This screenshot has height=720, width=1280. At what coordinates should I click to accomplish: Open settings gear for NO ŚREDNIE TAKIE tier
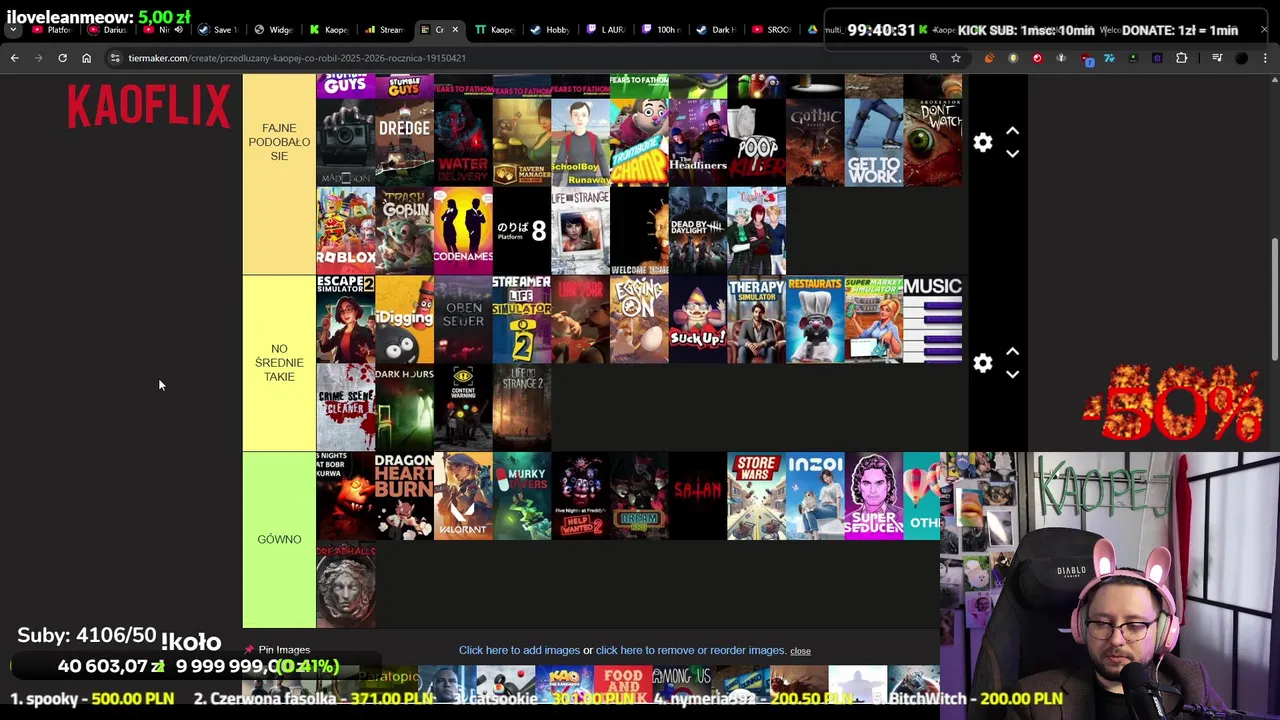983,363
